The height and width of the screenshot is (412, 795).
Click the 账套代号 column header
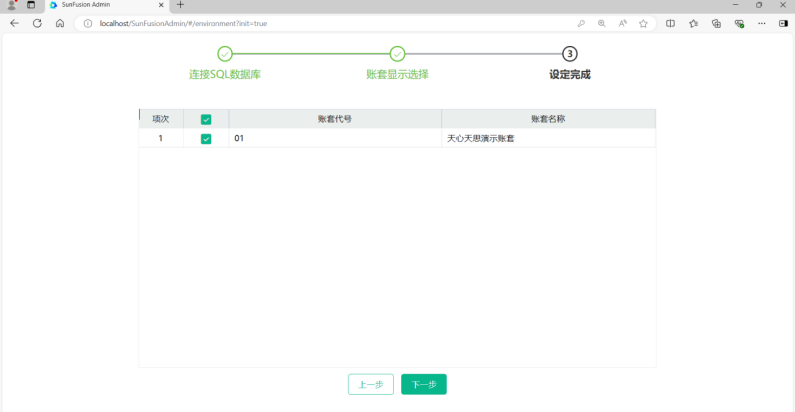coord(335,119)
